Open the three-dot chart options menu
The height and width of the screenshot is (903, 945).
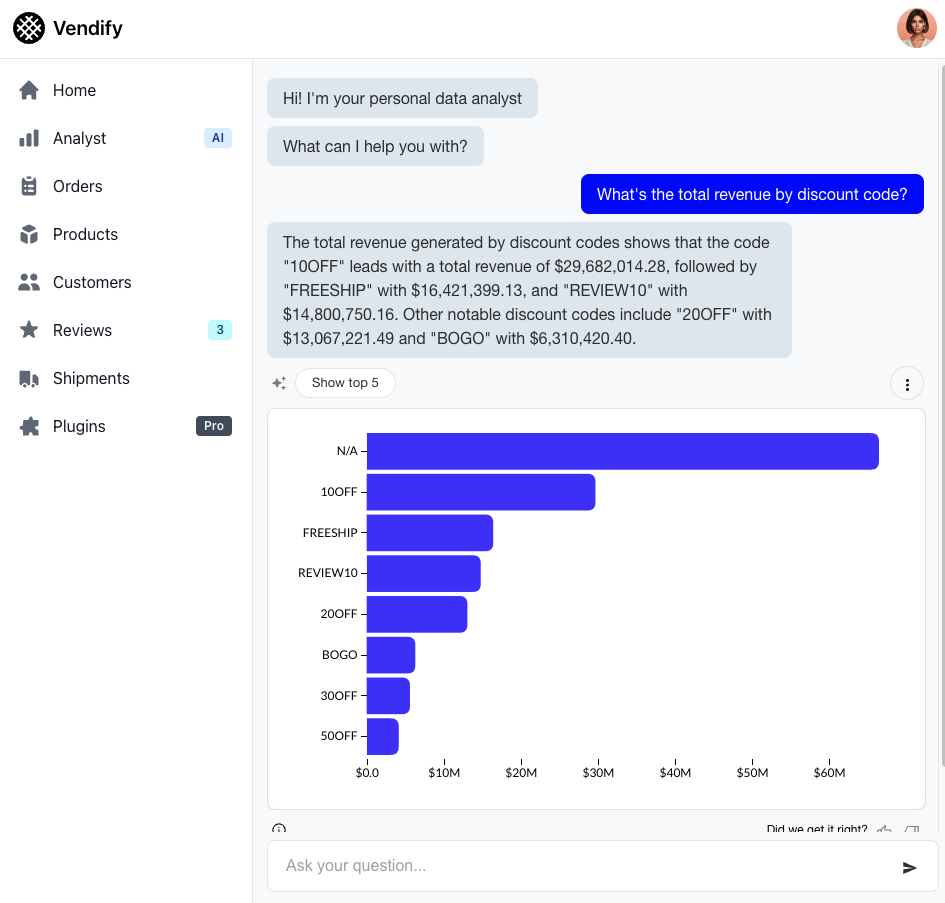[907, 383]
